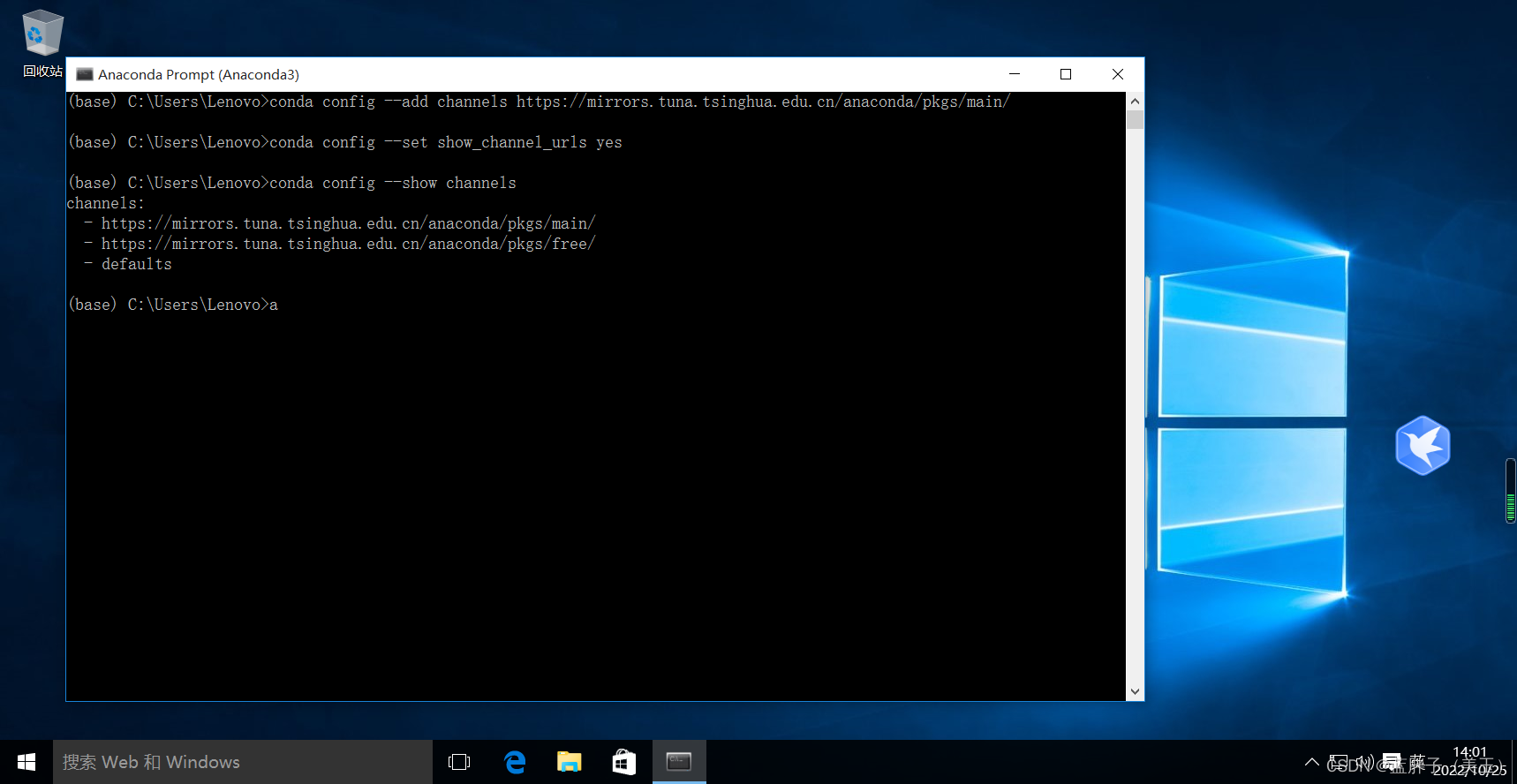This screenshot has width=1517, height=784.
Task: Open the Recycle Bin desktop icon
Action: [42, 43]
